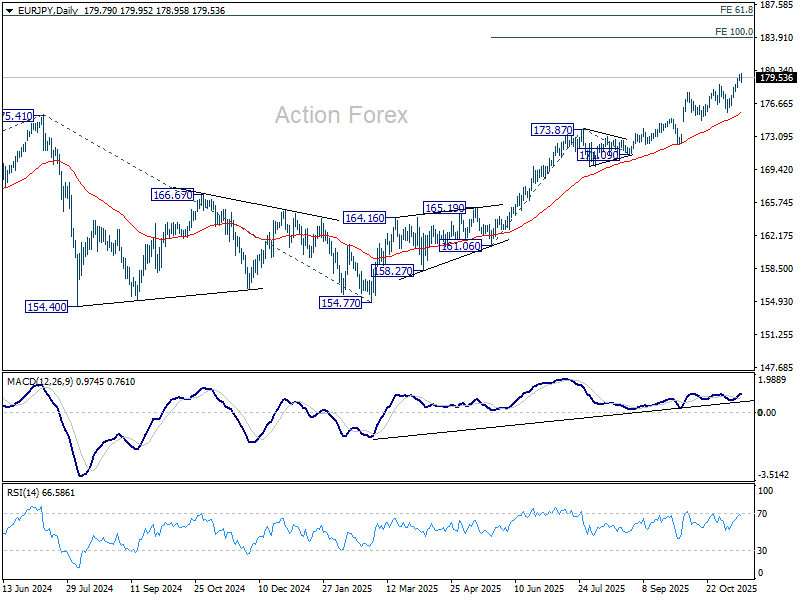Select the 22 Oct 2025 date marker
This screenshot has height=600, width=800.
tap(731, 590)
